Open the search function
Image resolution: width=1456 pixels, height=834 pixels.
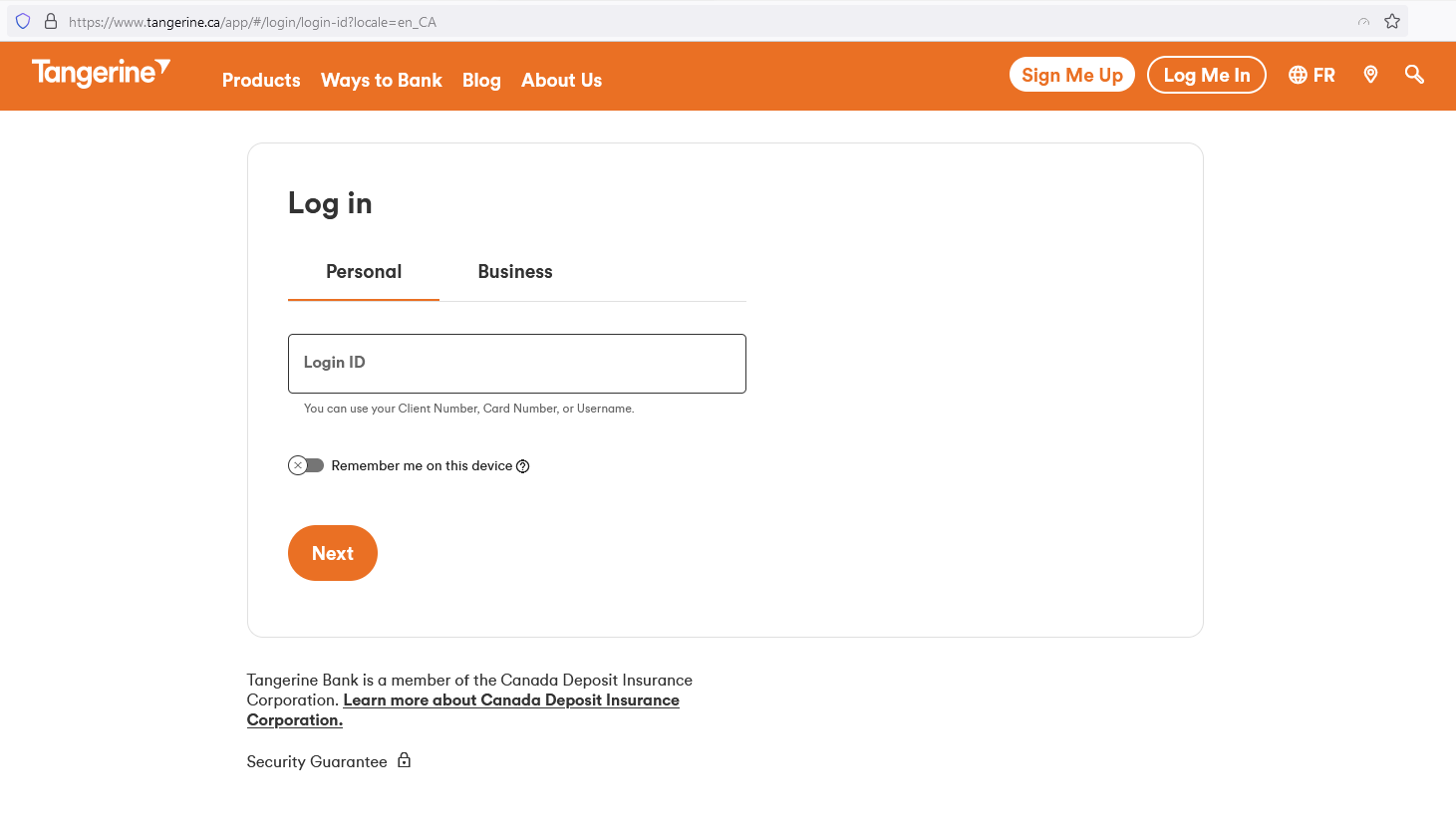tap(1414, 74)
